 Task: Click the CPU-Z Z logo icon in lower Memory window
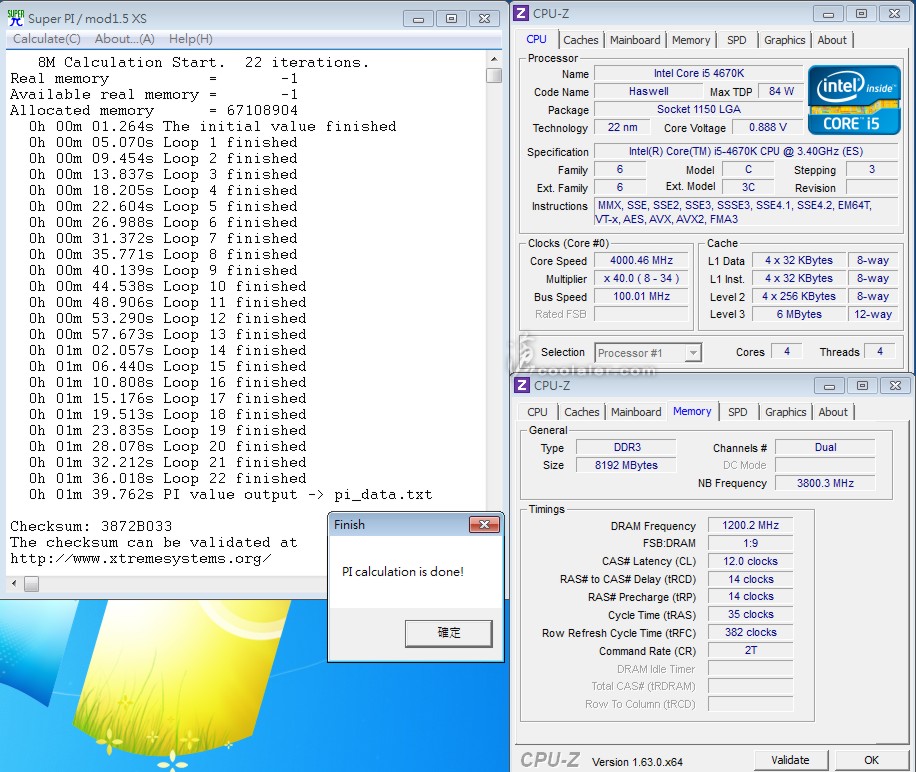tap(522, 385)
